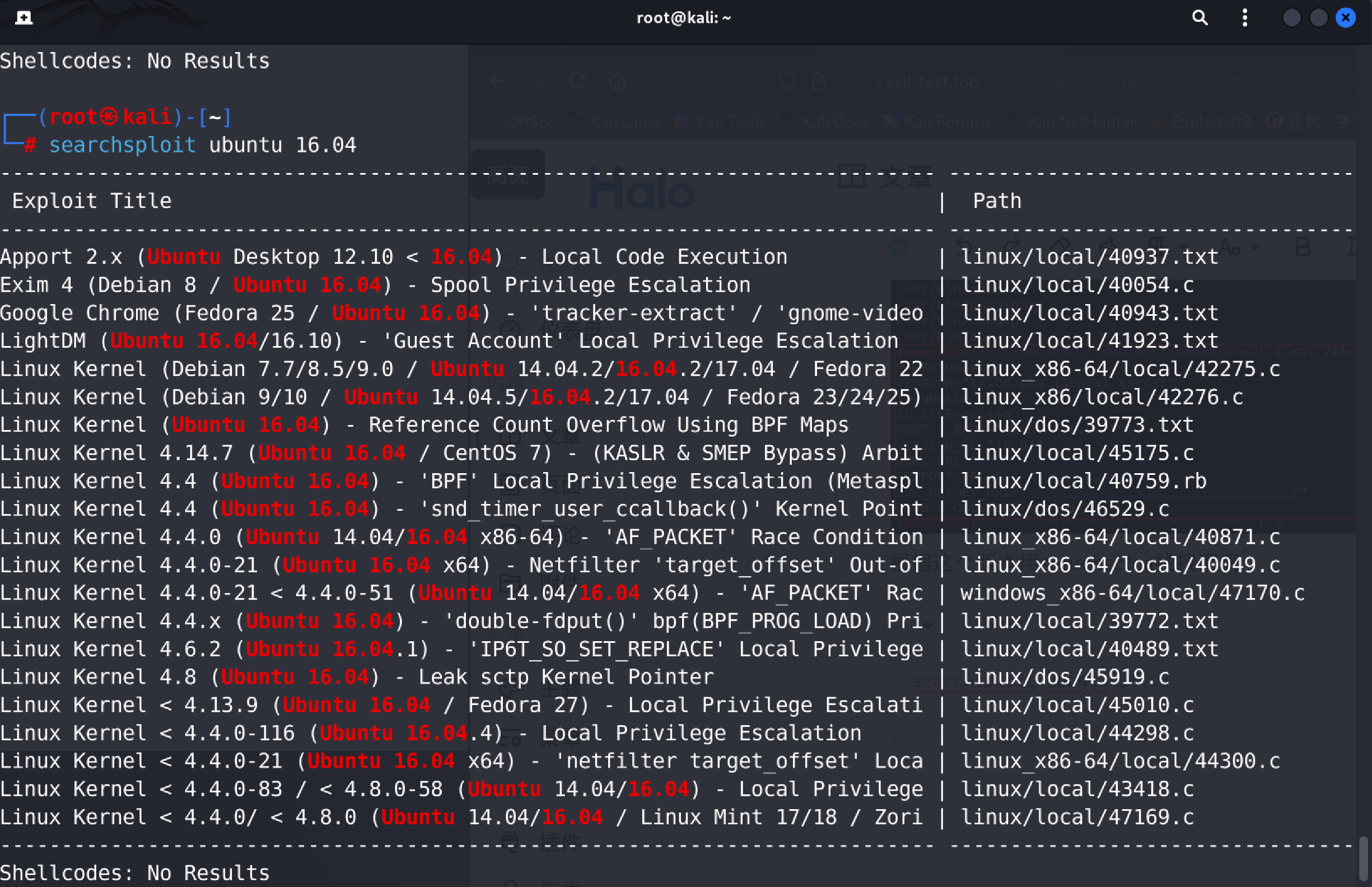Click path 'linux_x86-64/local/40049.c'

[1121, 566]
